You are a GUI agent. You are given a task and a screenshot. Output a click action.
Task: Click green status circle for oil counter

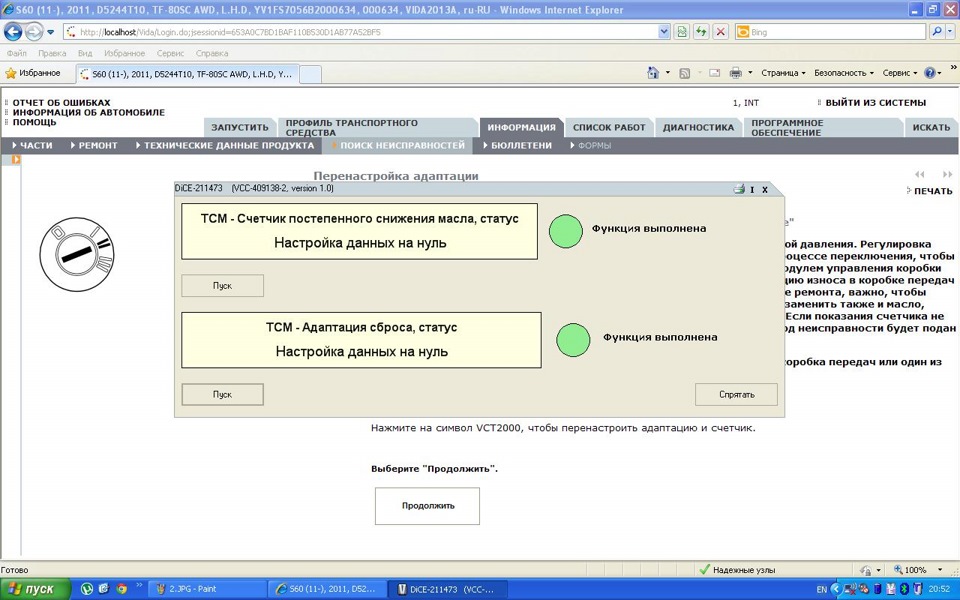pyautogui.click(x=566, y=231)
